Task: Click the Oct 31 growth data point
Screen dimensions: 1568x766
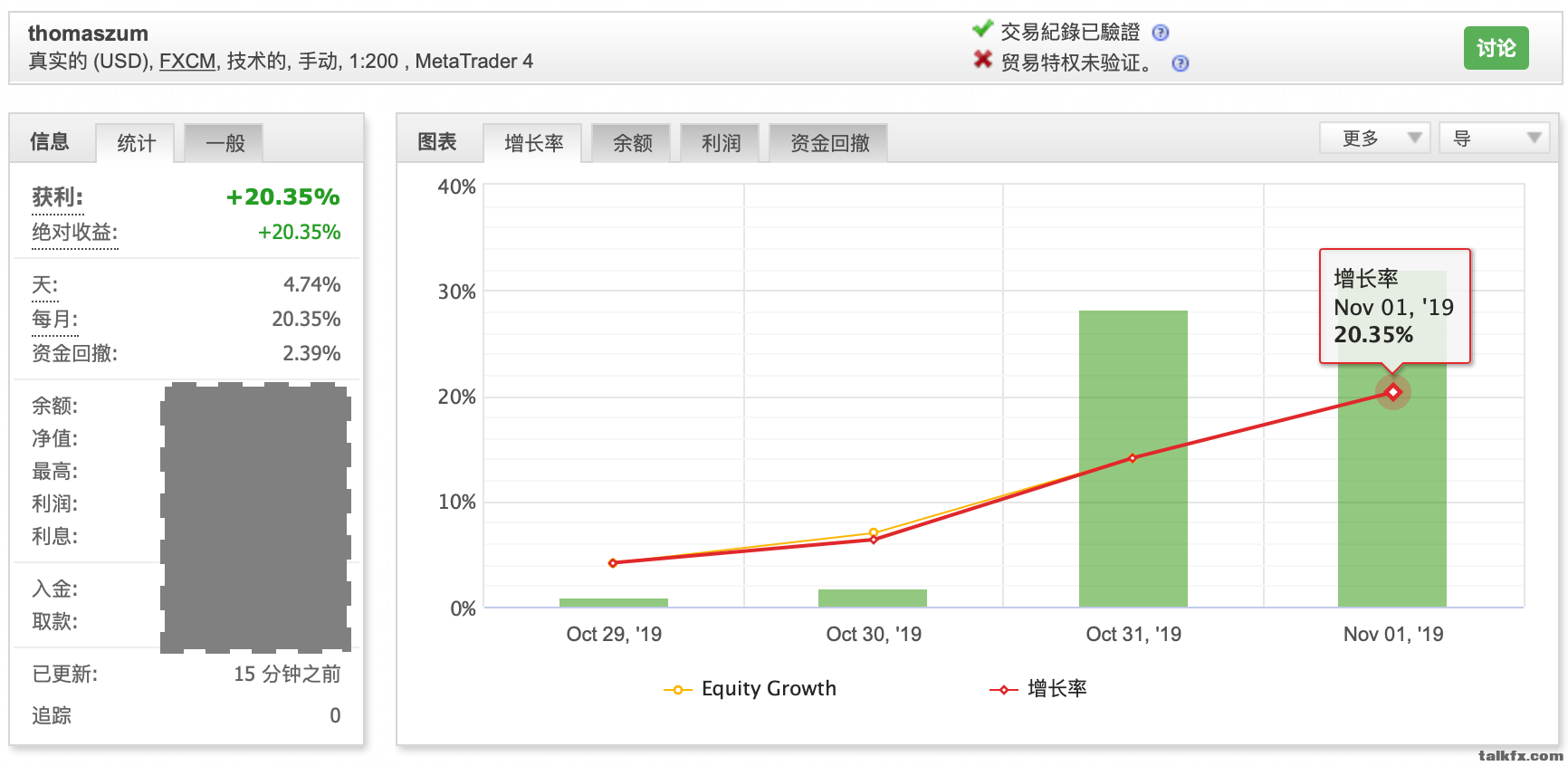Action: tap(1133, 458)
